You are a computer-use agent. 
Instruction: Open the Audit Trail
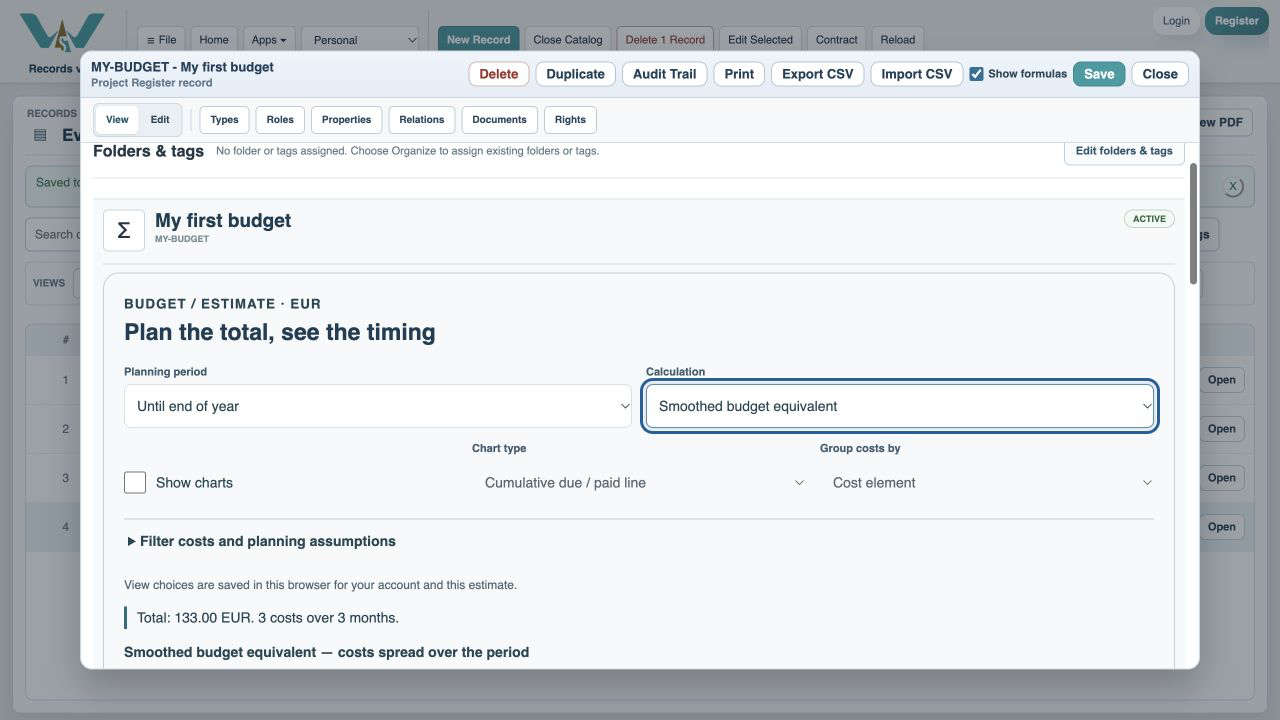[x=665, y=74]
